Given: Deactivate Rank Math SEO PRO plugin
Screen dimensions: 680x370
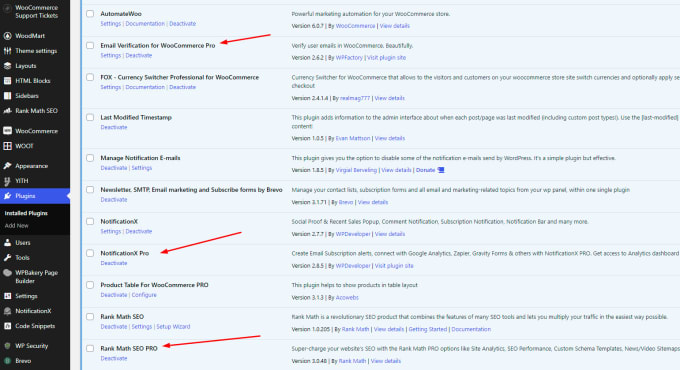Looking at the screenshot, I should click(114, 359).
